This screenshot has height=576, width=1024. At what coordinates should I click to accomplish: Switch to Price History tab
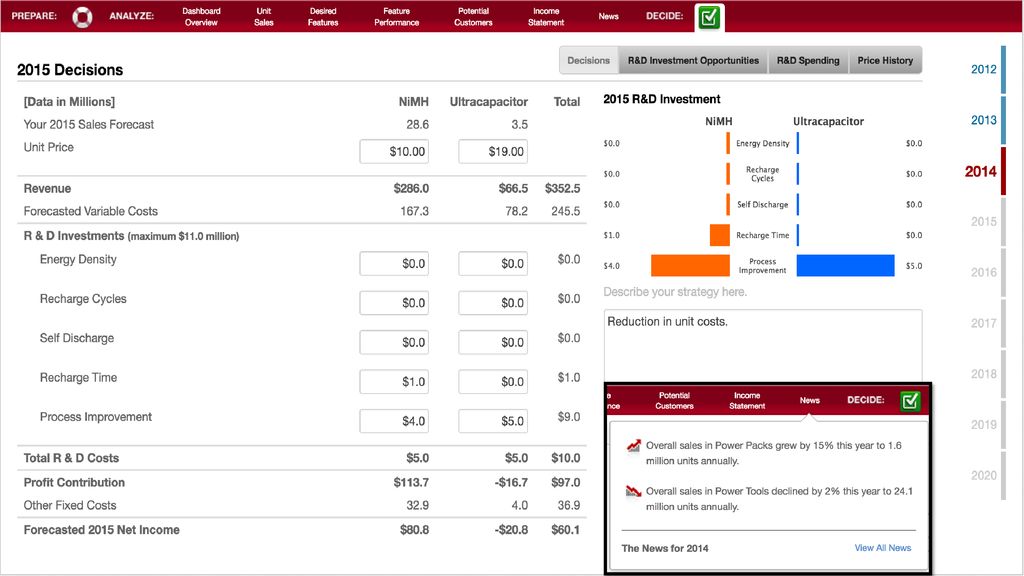885,60
